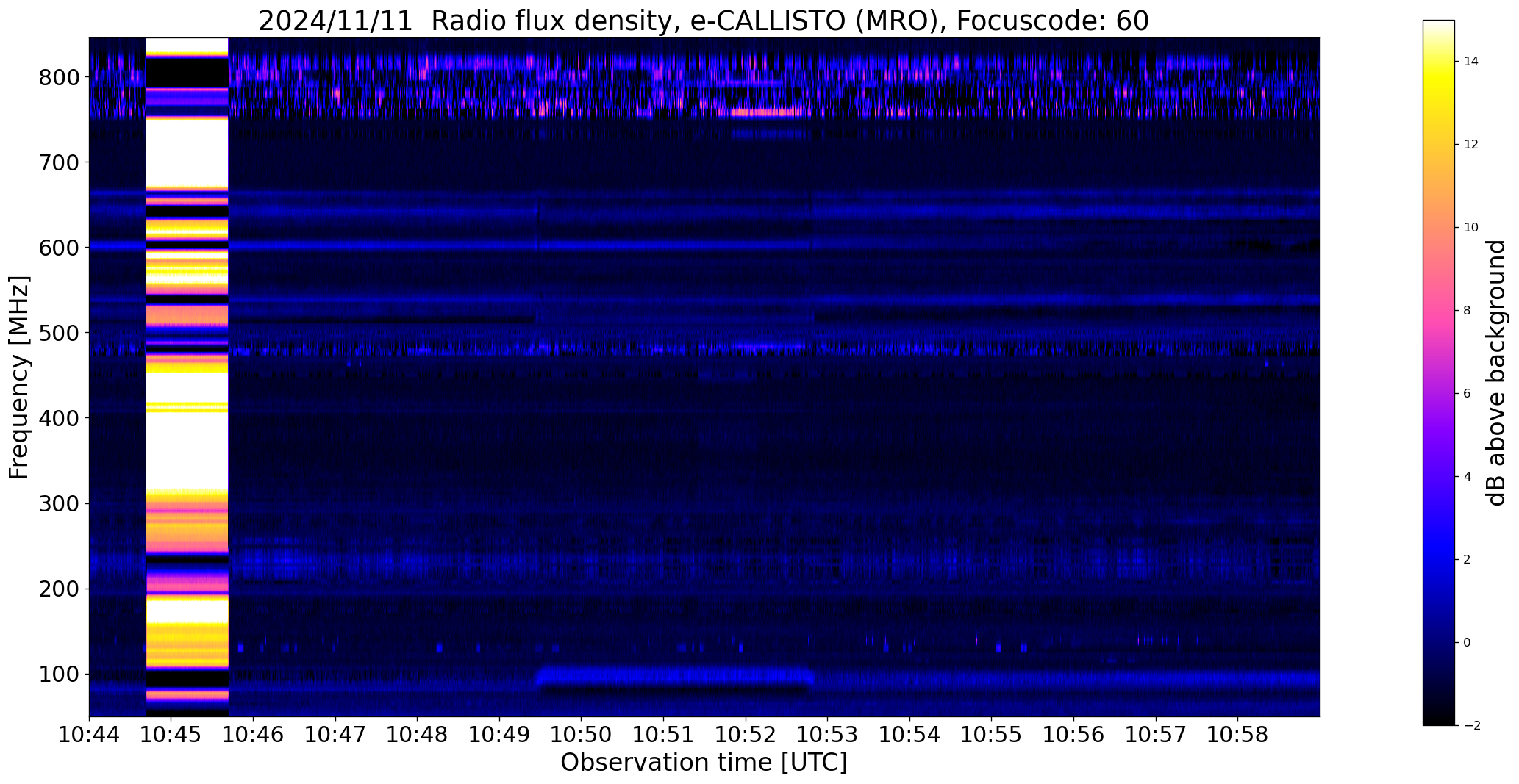Click the pink burst at 10:52 near 760 MHz
The height and width of the screenshot is (784, 1519).
click(x=768, y=112)
